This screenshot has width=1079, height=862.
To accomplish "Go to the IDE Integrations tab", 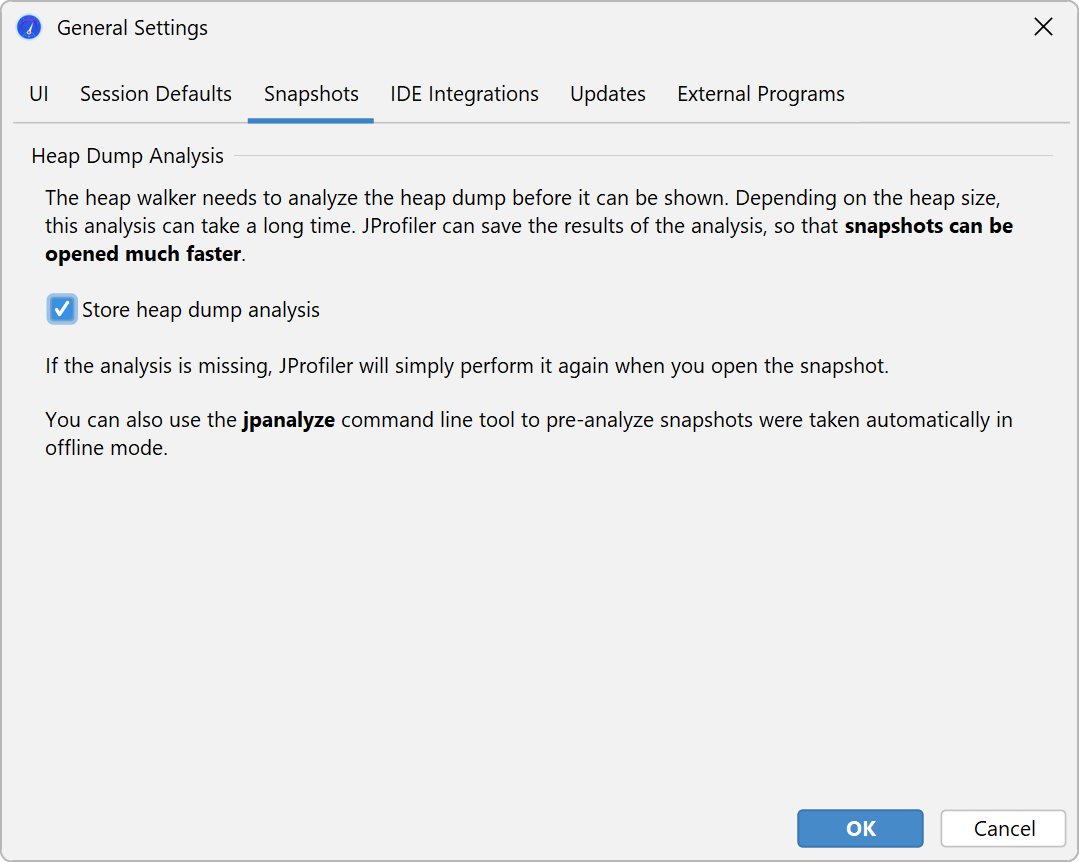I will (464, 94).
